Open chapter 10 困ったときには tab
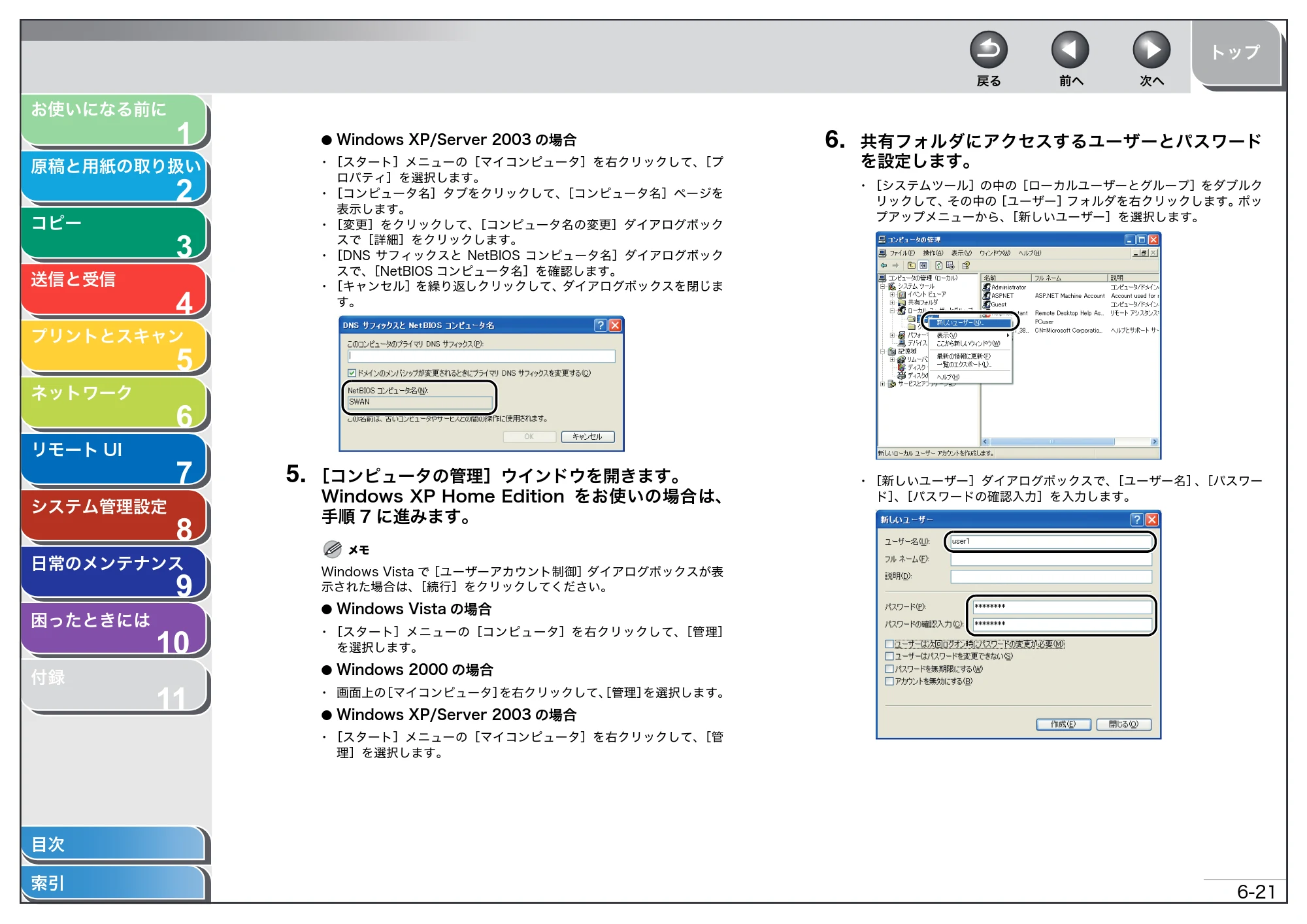The width and height of the screenshot is (1307, 924). (114, 630)
